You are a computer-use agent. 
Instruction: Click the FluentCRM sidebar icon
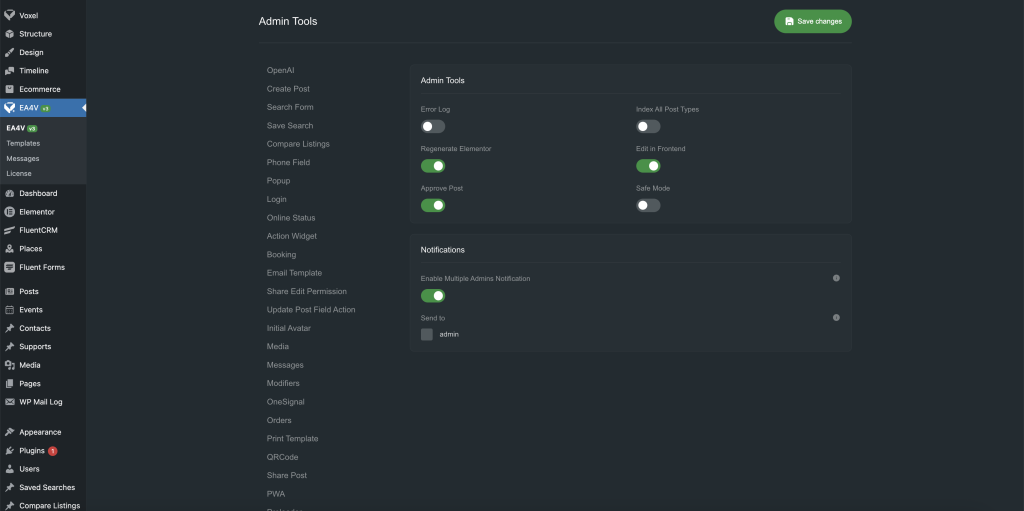click(9, 230)
